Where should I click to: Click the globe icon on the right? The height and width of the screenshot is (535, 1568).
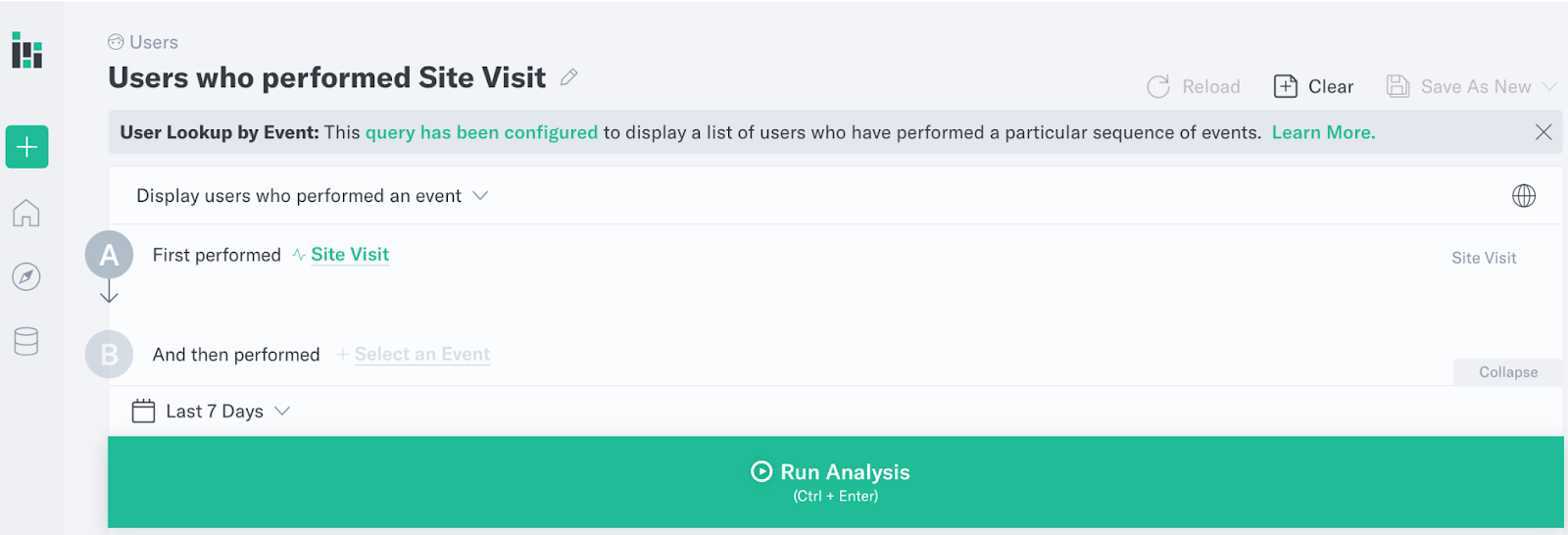click(x=1524, y=196)
